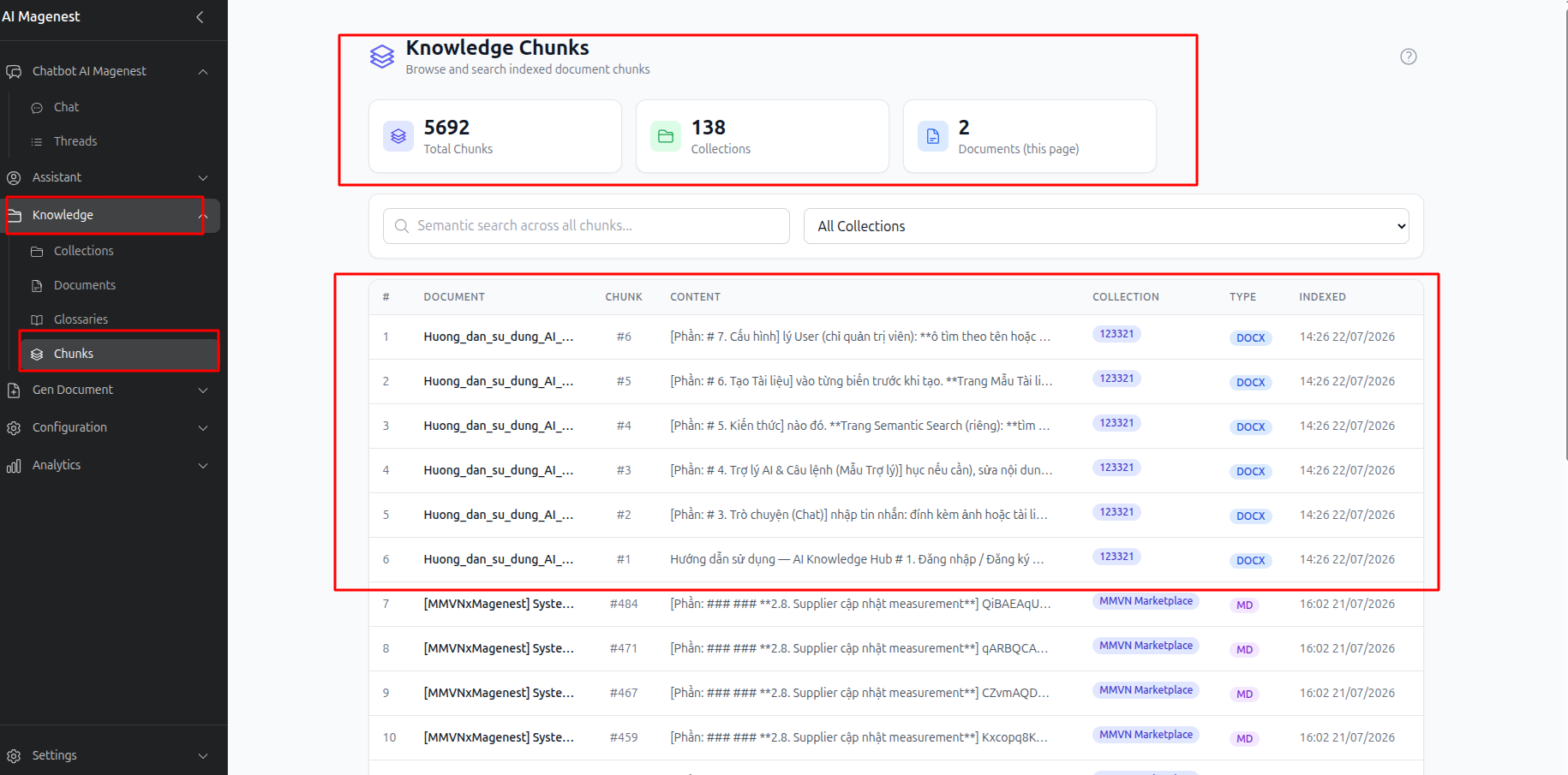Image resolution: width=1568 pixels, height=775 pixels.
Task: Open the All Collections dropdown
Action: point(1106,226)
